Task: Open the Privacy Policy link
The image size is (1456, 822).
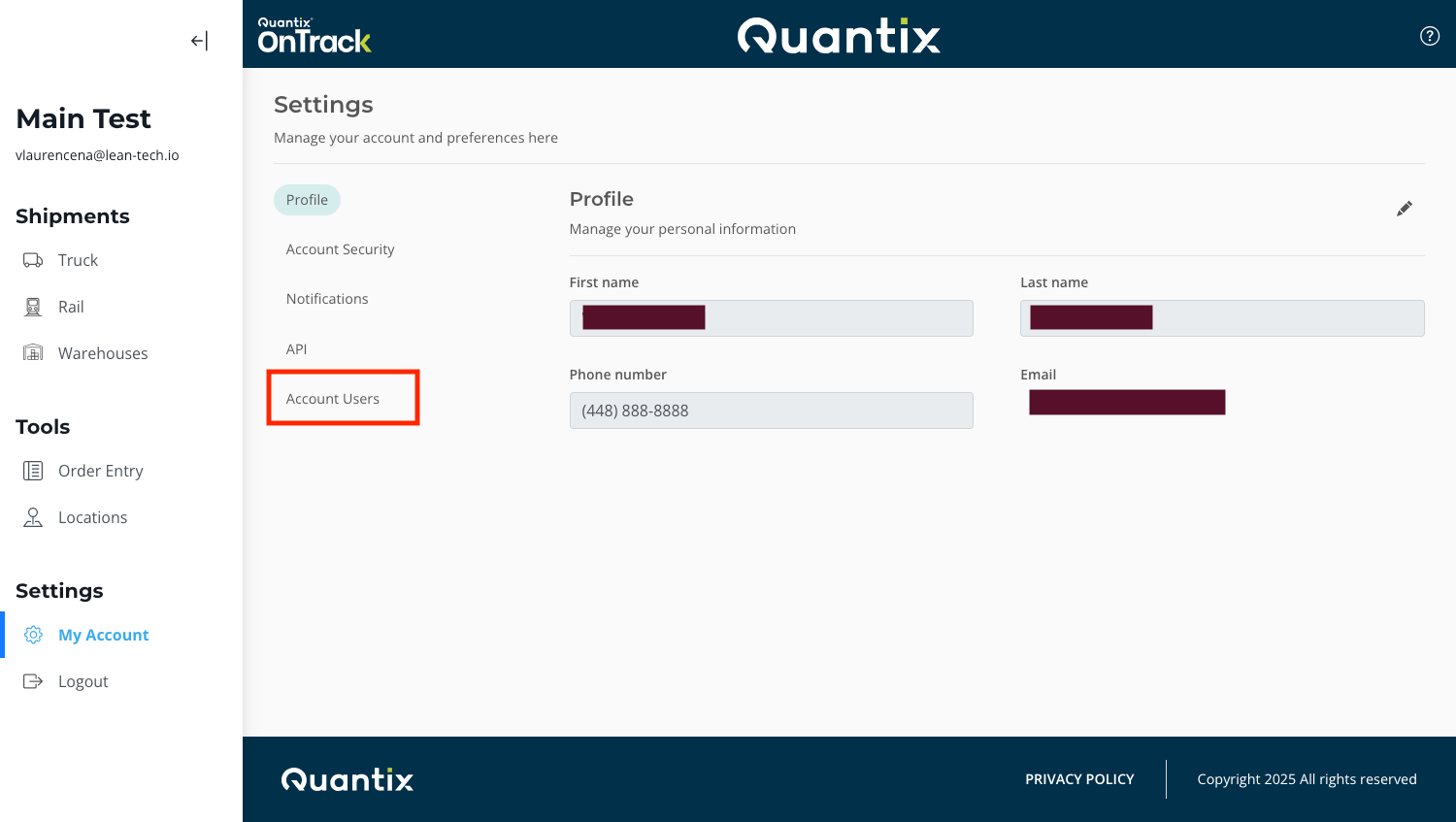Action: (1078, 778)
